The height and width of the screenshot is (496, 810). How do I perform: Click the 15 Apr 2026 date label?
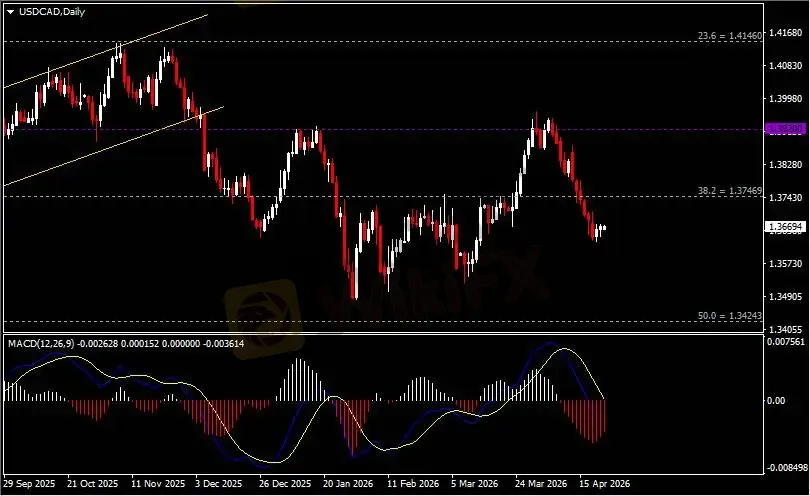604,484
